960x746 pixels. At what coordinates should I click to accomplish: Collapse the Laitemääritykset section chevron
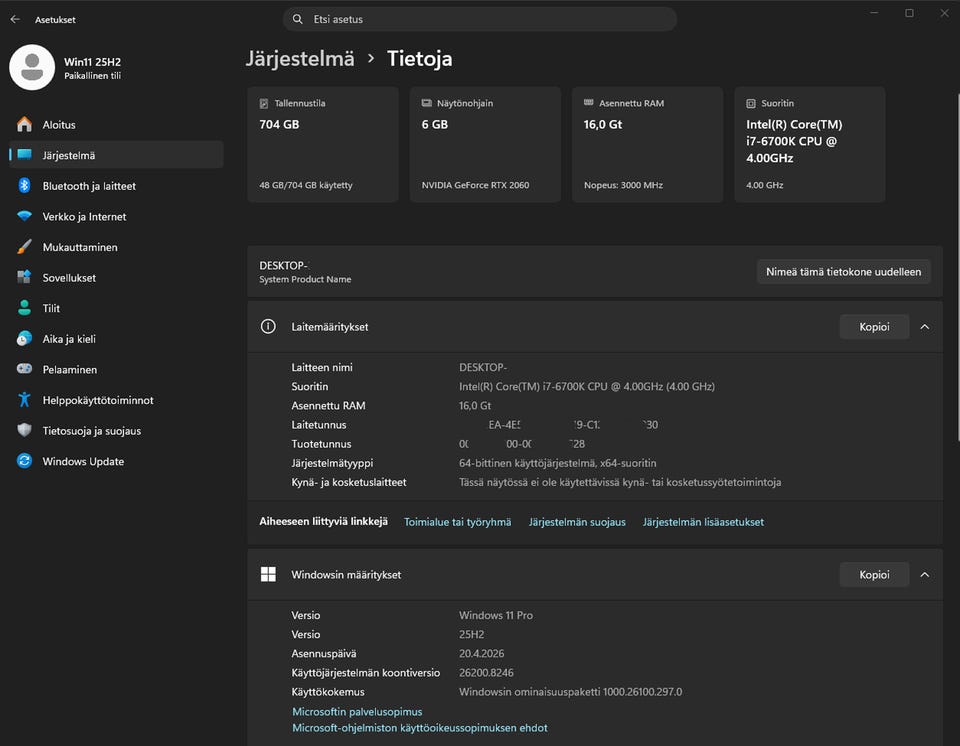click(924, 327)
